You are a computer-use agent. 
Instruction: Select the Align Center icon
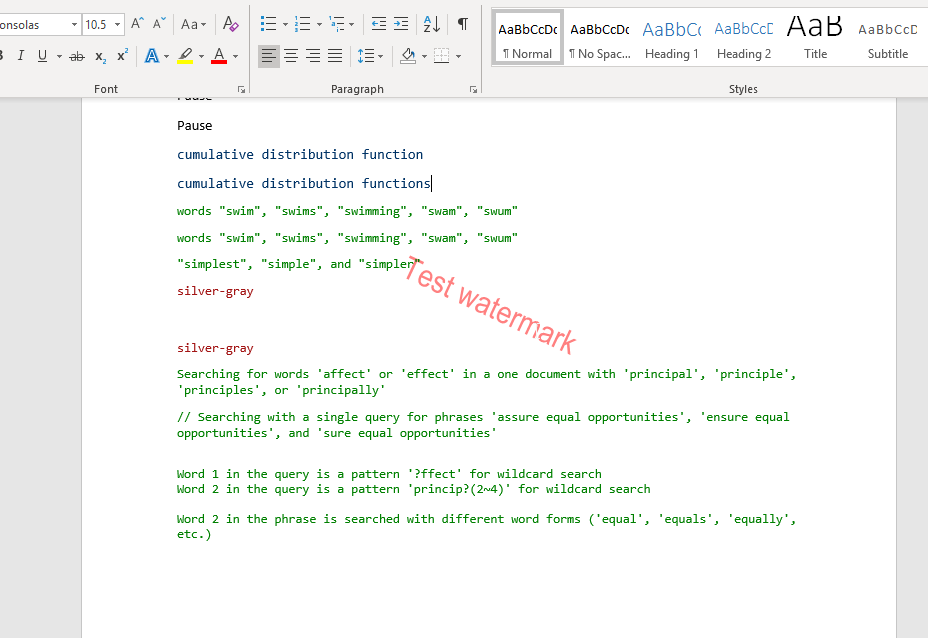point(292,54)
